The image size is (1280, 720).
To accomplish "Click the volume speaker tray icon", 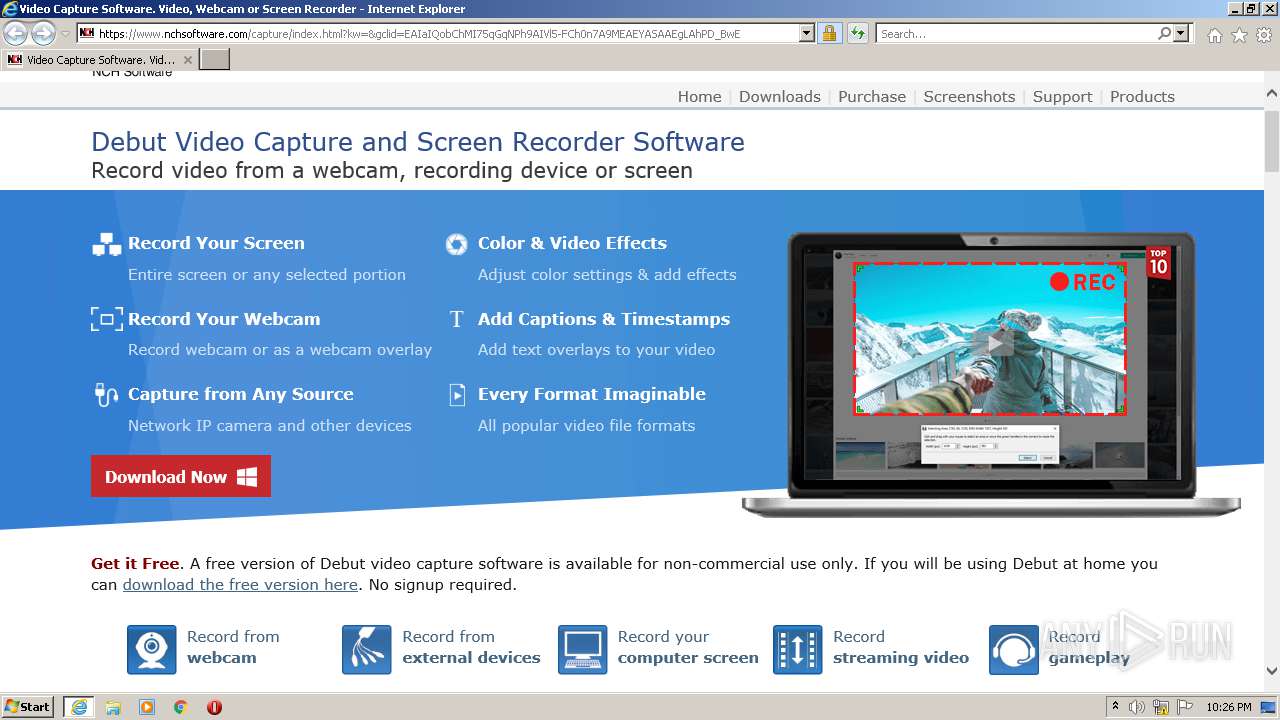I will pos(1137,707).
